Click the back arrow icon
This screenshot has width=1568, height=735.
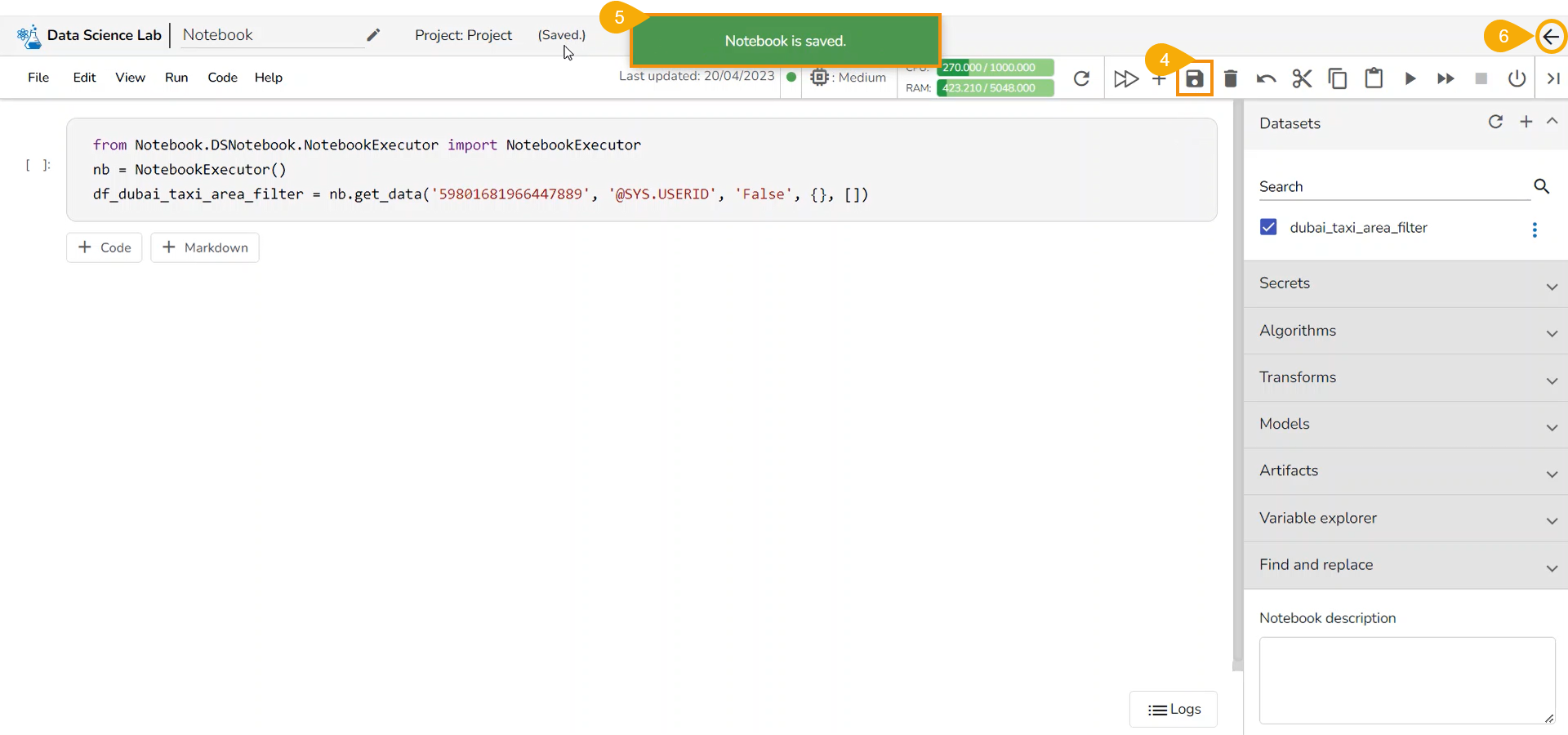(x=1550, y=37)
